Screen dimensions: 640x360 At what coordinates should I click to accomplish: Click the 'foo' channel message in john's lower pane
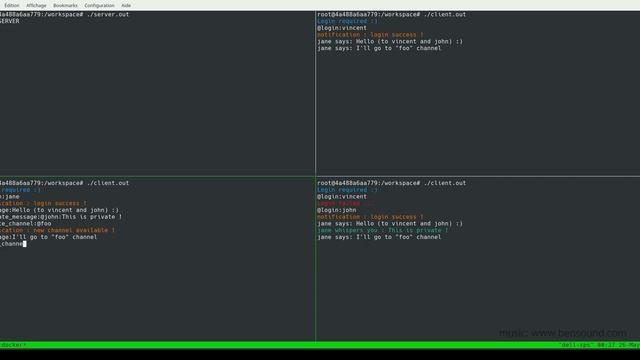(379, 237)
